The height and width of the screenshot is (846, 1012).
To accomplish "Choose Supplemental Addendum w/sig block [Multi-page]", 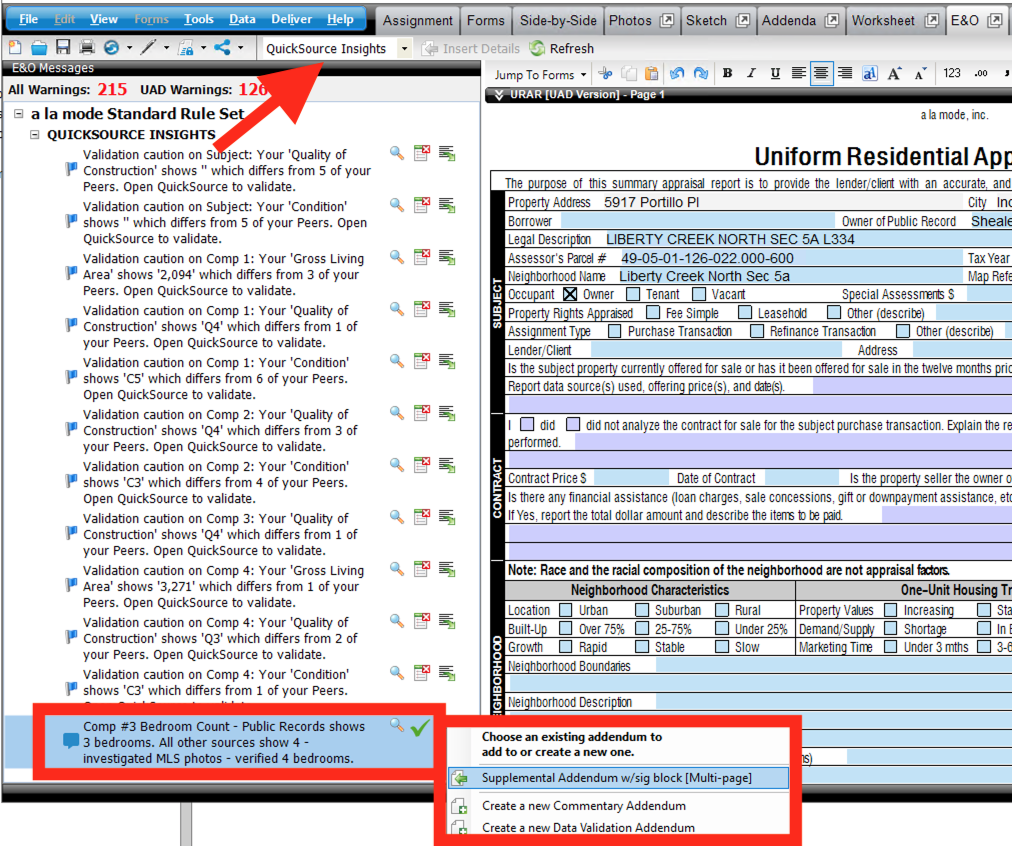I will point(619,778).
